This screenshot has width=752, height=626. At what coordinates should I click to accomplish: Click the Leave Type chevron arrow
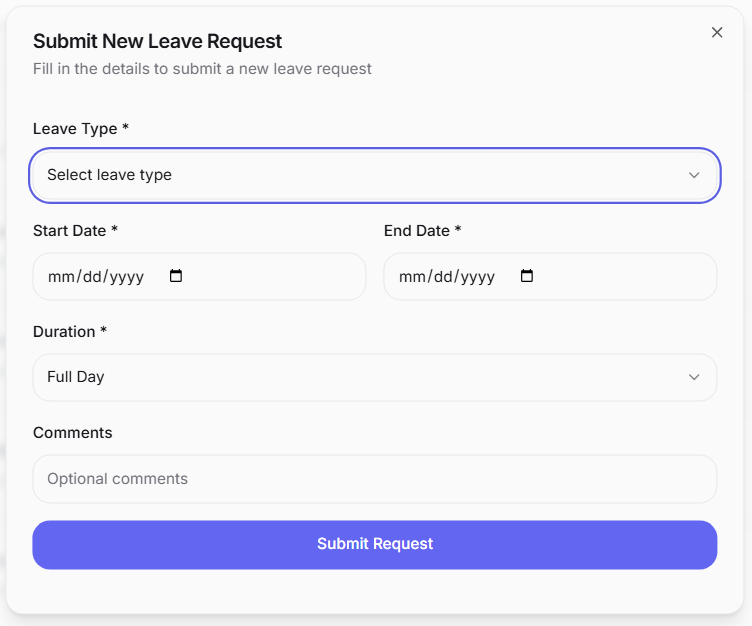tap(694, 175)
